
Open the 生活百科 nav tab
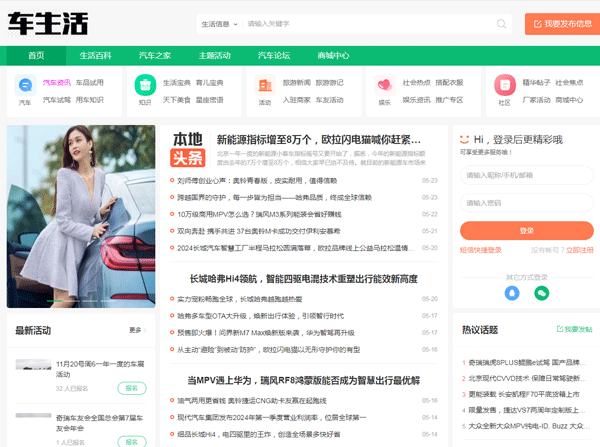[x=95, y=55]
